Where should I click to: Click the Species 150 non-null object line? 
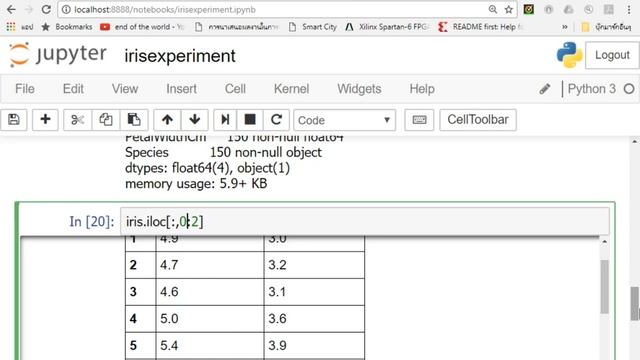223,152
